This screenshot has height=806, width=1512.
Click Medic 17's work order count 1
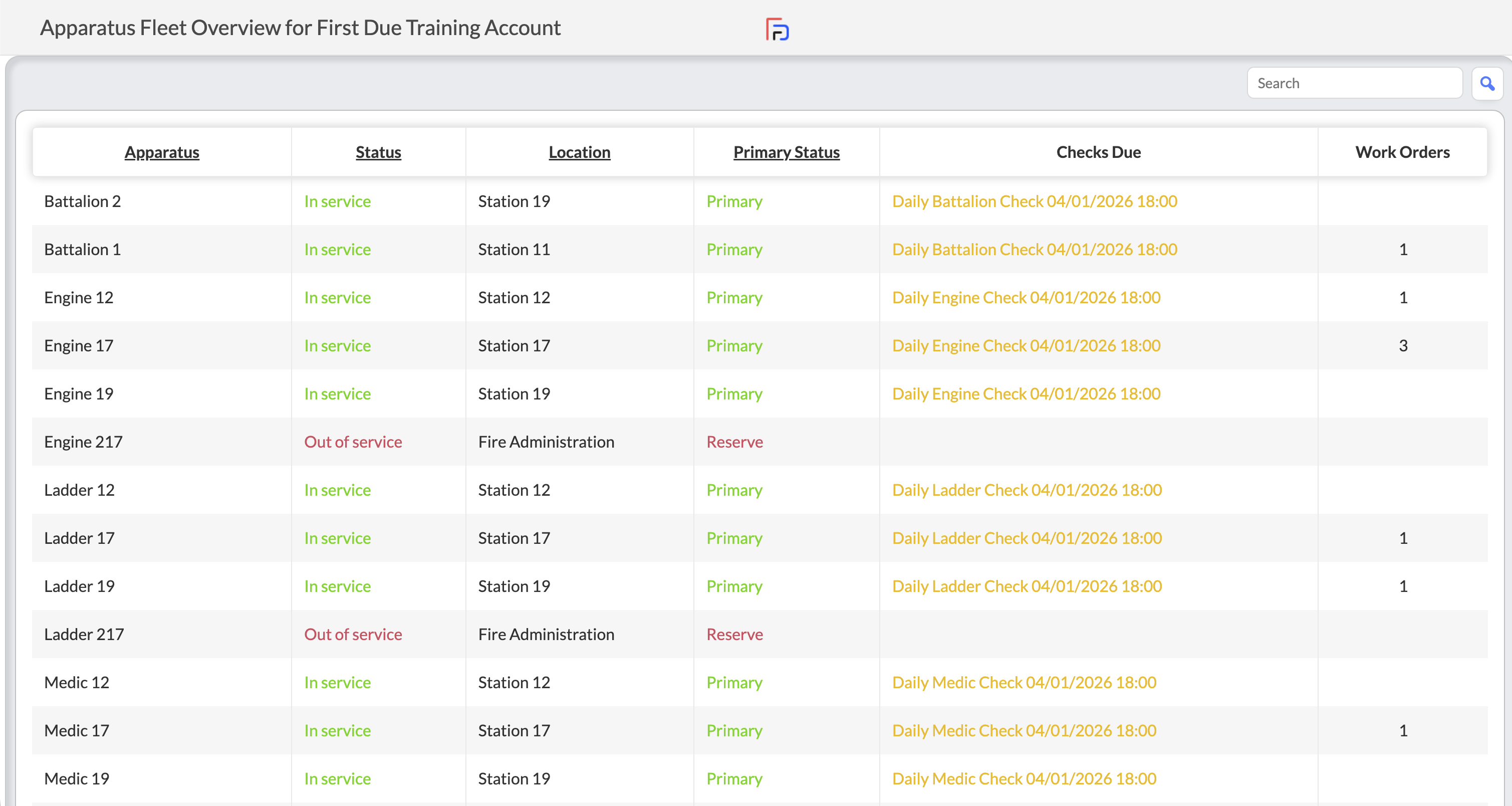pos(1403,731)
